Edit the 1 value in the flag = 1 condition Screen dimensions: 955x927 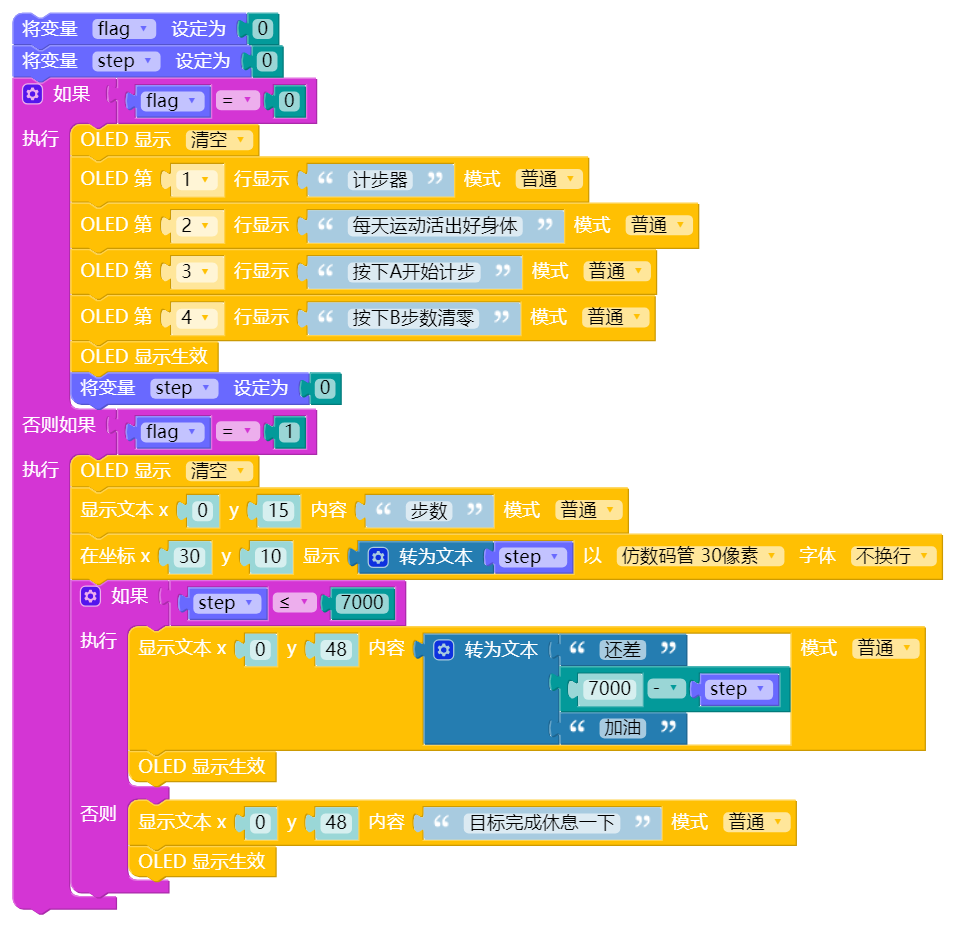(289, 432)
